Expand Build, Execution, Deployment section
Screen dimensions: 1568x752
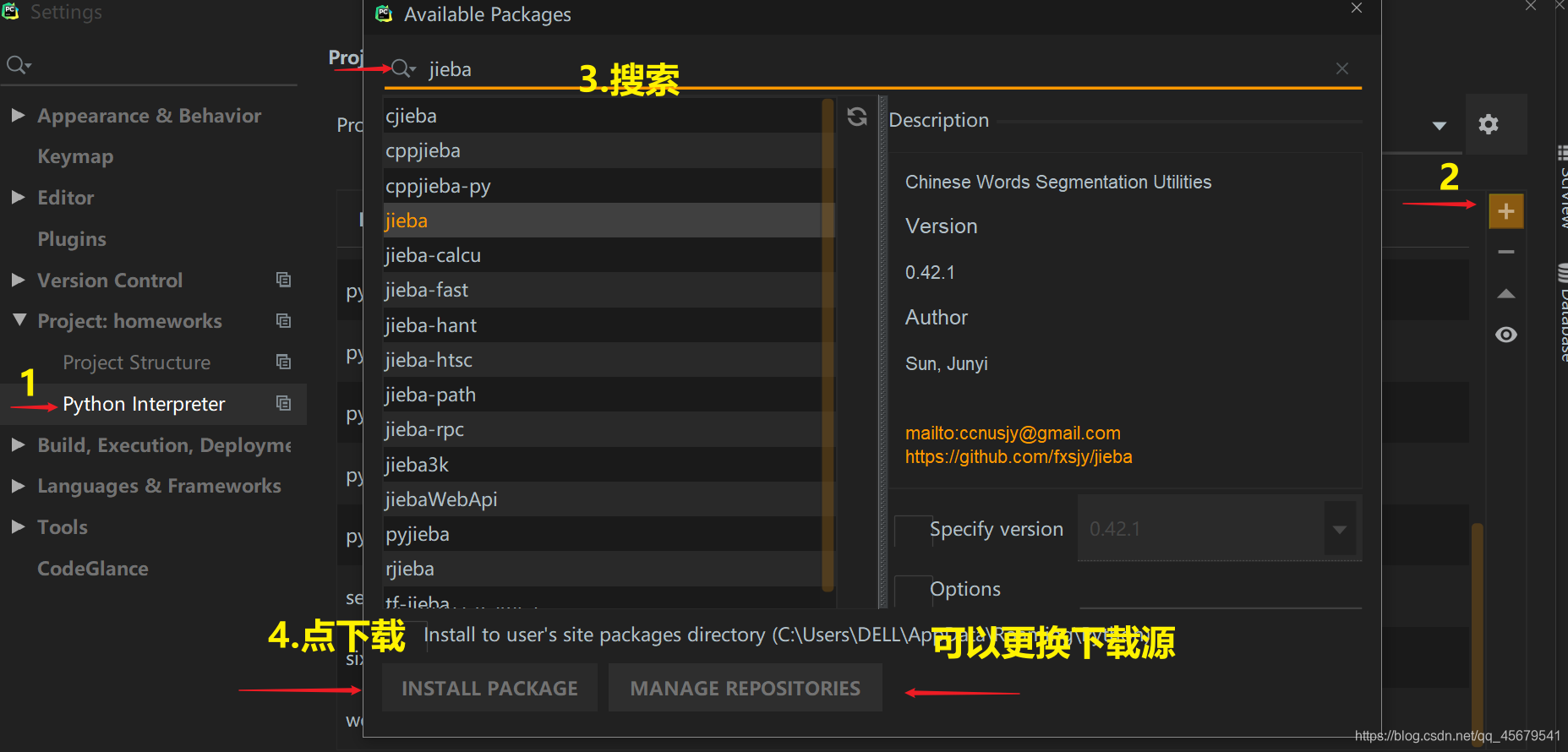pos(18,444)
